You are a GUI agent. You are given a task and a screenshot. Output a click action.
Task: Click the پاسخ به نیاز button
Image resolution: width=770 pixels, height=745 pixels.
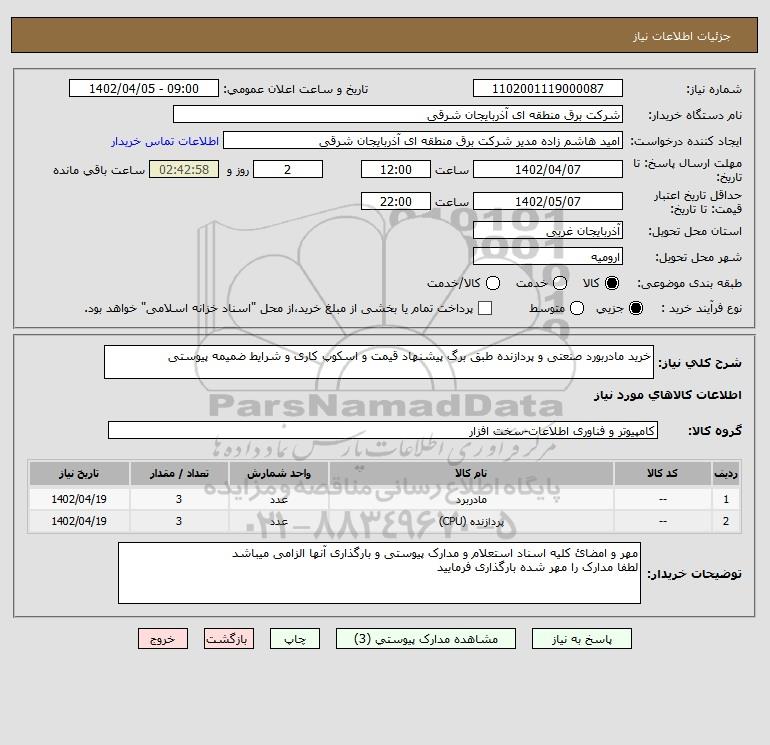[581, 639]
